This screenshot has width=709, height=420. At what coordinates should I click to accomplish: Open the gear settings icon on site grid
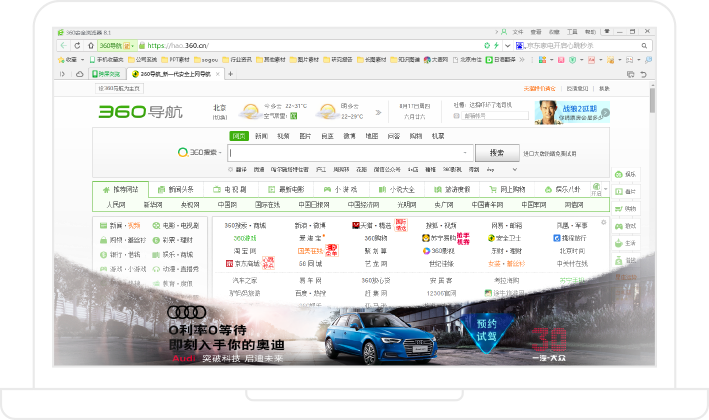pyautogui.click(x=603, y=222)
